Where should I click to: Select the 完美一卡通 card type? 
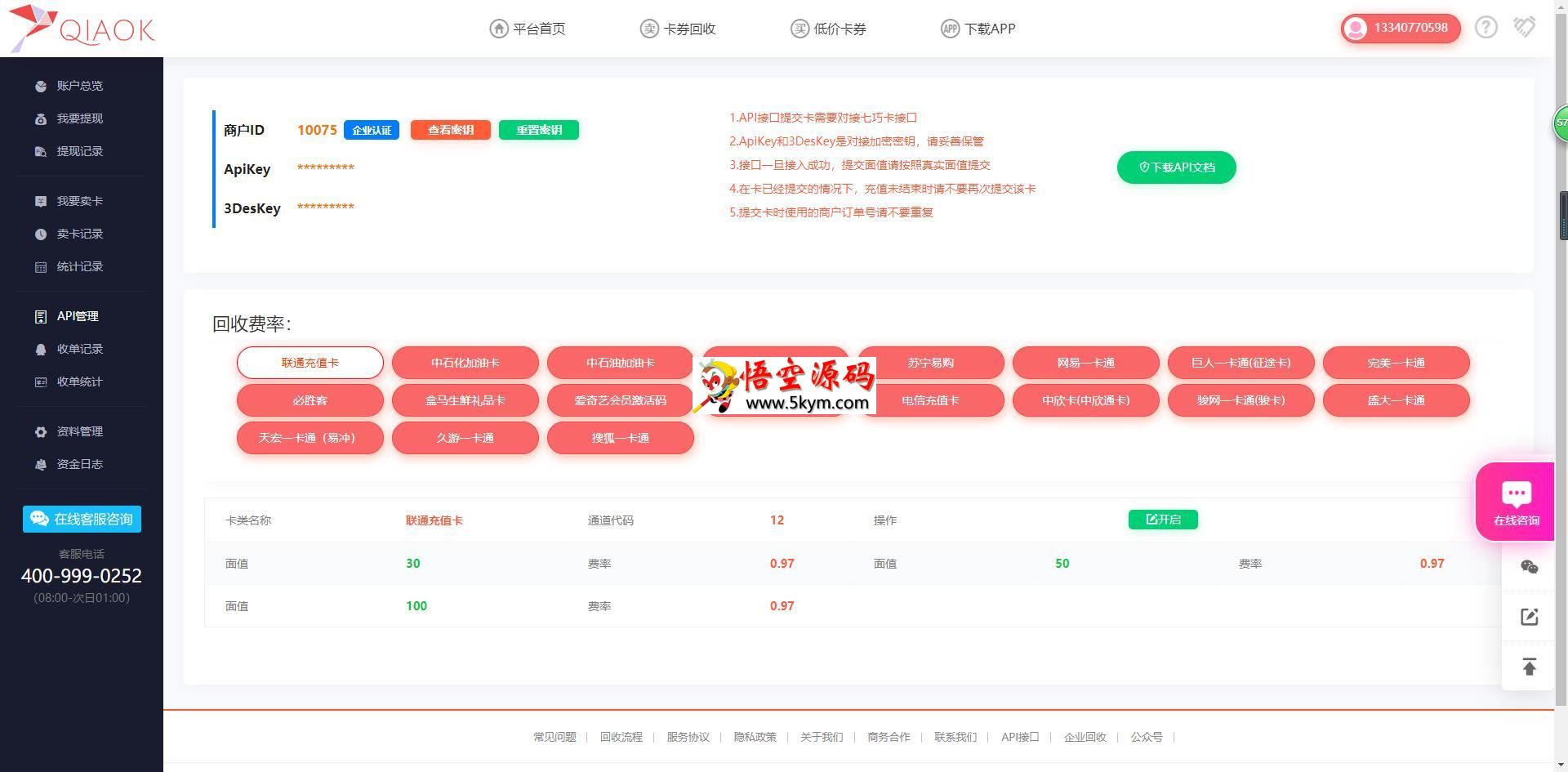pos(1396,363)
